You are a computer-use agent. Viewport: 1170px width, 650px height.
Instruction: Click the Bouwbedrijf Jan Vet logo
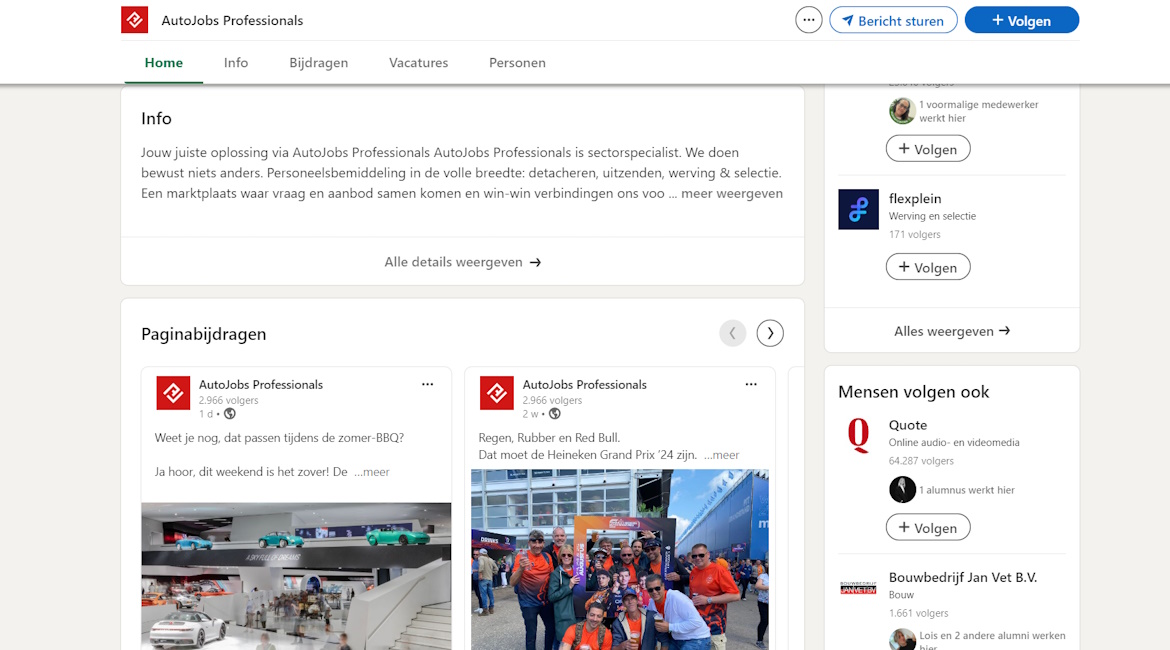(858, 588)
